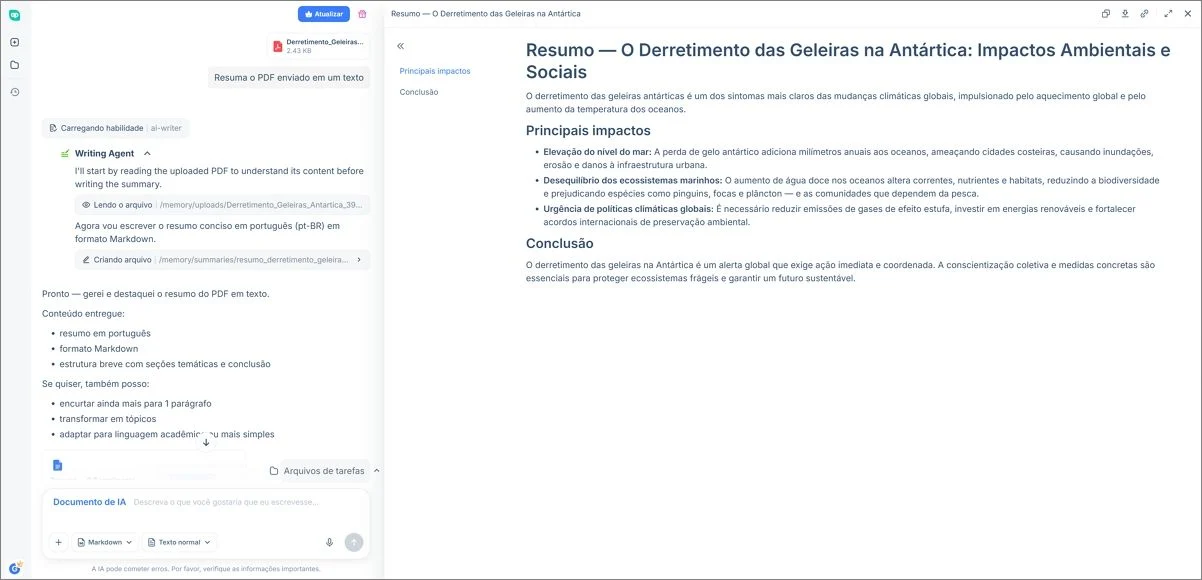The image size is (1202, 580).
Task: Activate the voice input microphone
Action: pos(329,541)
